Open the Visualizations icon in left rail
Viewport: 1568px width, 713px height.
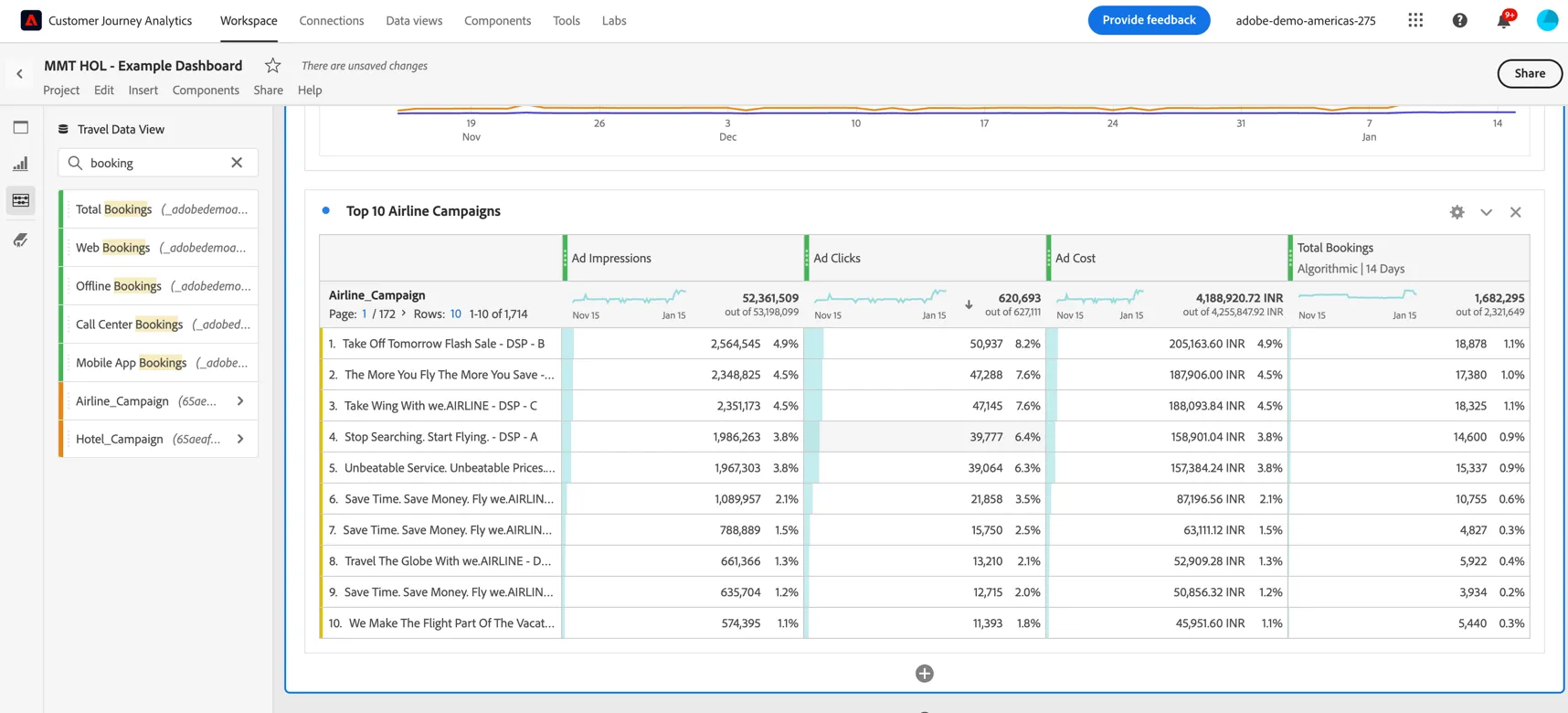[21, 165]
